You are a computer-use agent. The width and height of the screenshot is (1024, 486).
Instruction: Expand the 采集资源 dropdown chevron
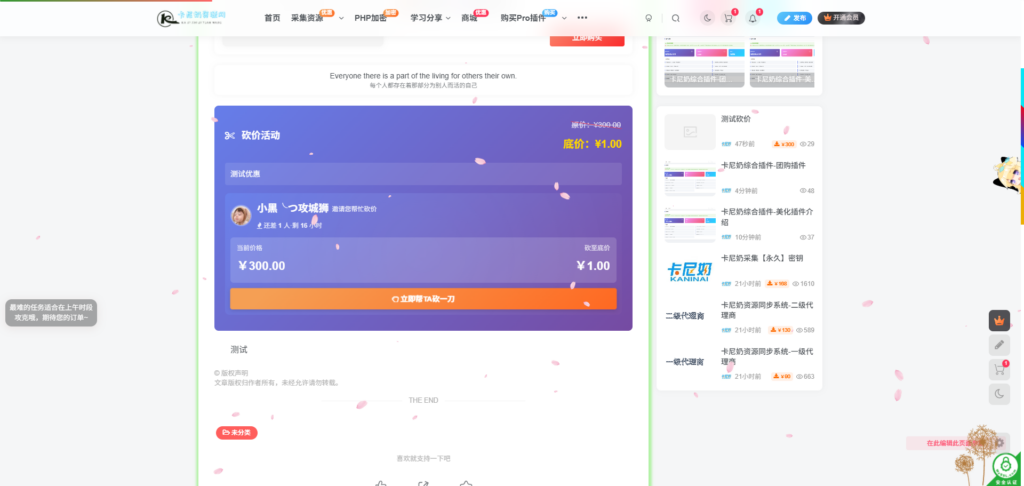(341, 18)
